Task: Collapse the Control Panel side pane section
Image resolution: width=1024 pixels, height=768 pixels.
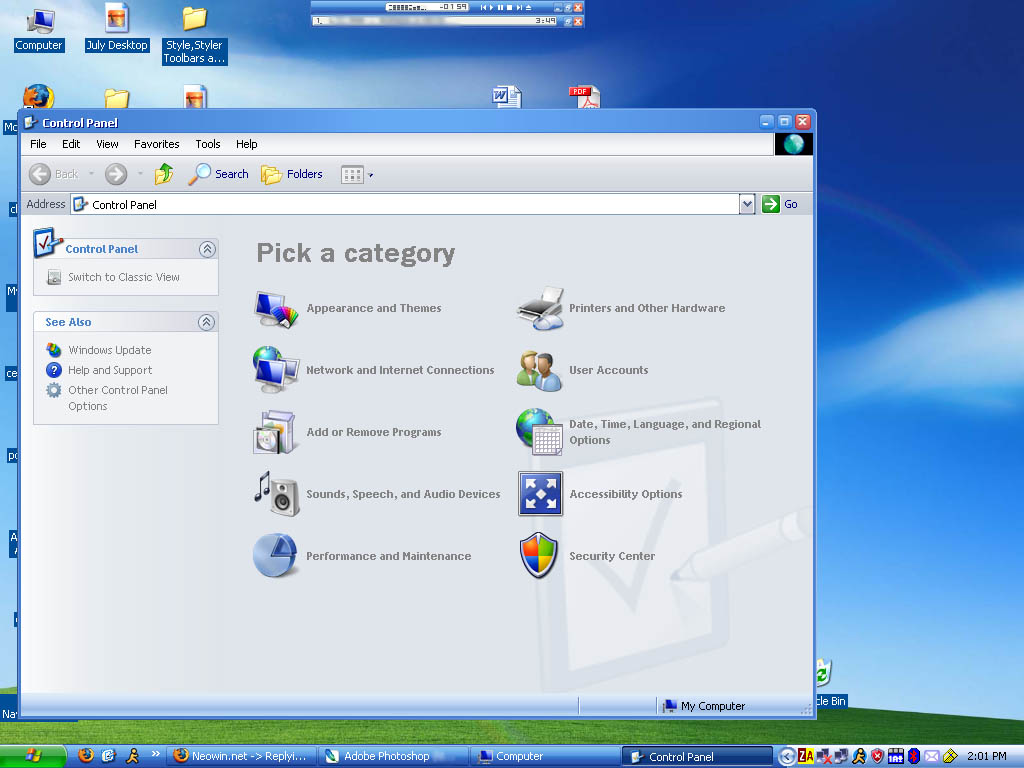Action: [207, 249]
